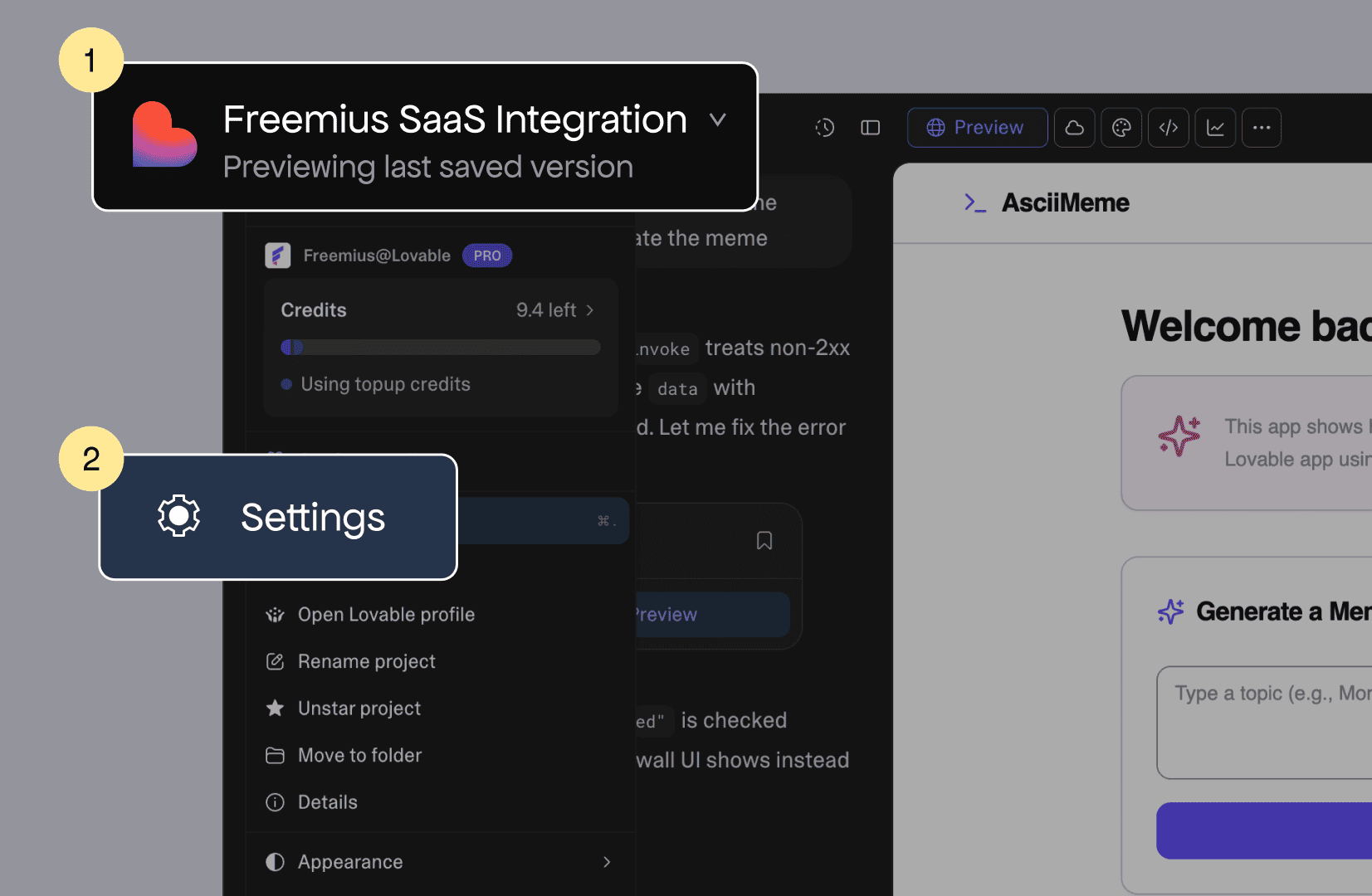This screenshot has height=896, width=1372.
Task: Toggle the sidebar panel layout icon
Action: tap(870, 128)
